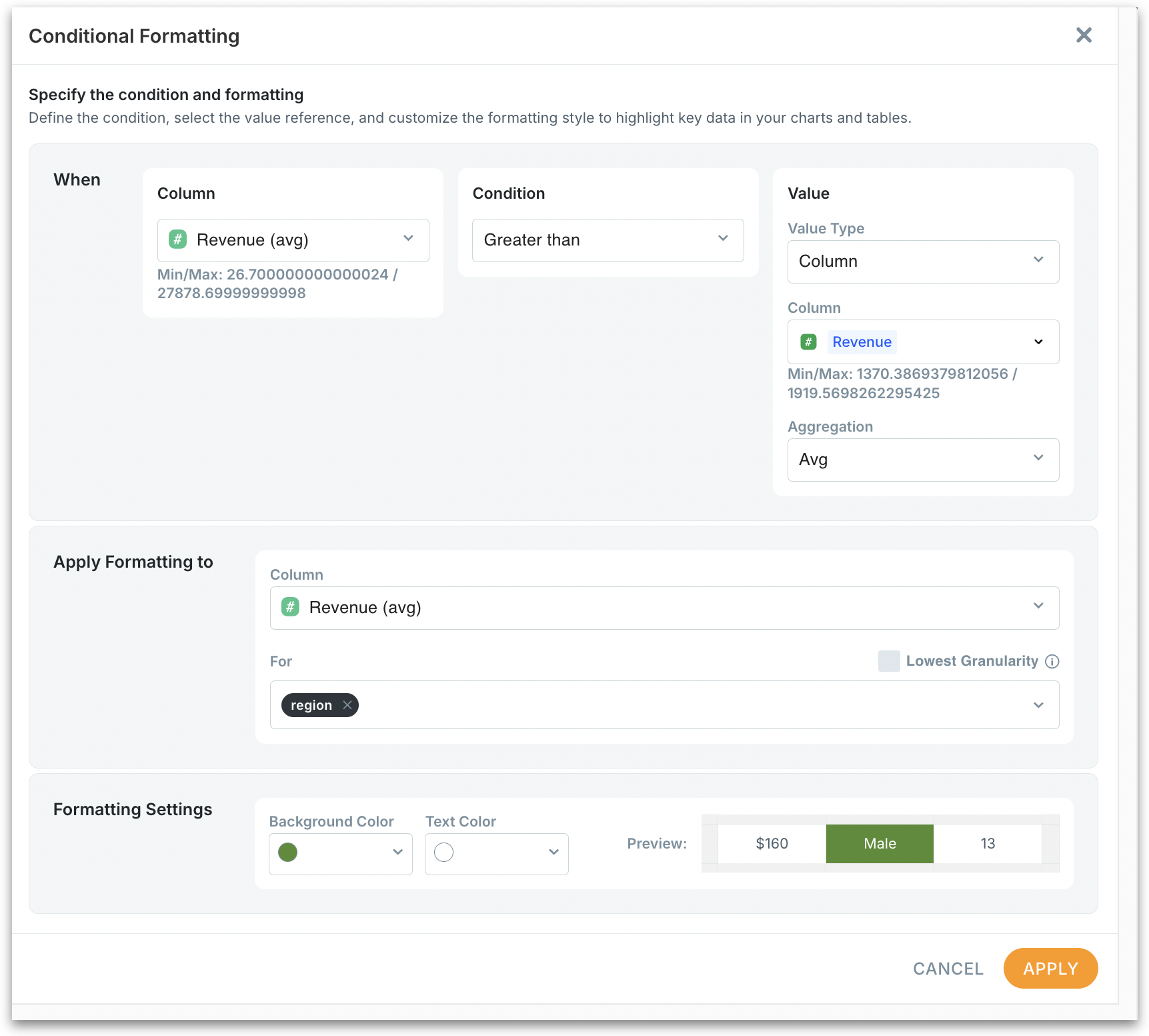Enable the Lowest Granularity checkbox
The image size is (1149, 1036).
pos(889,661)
